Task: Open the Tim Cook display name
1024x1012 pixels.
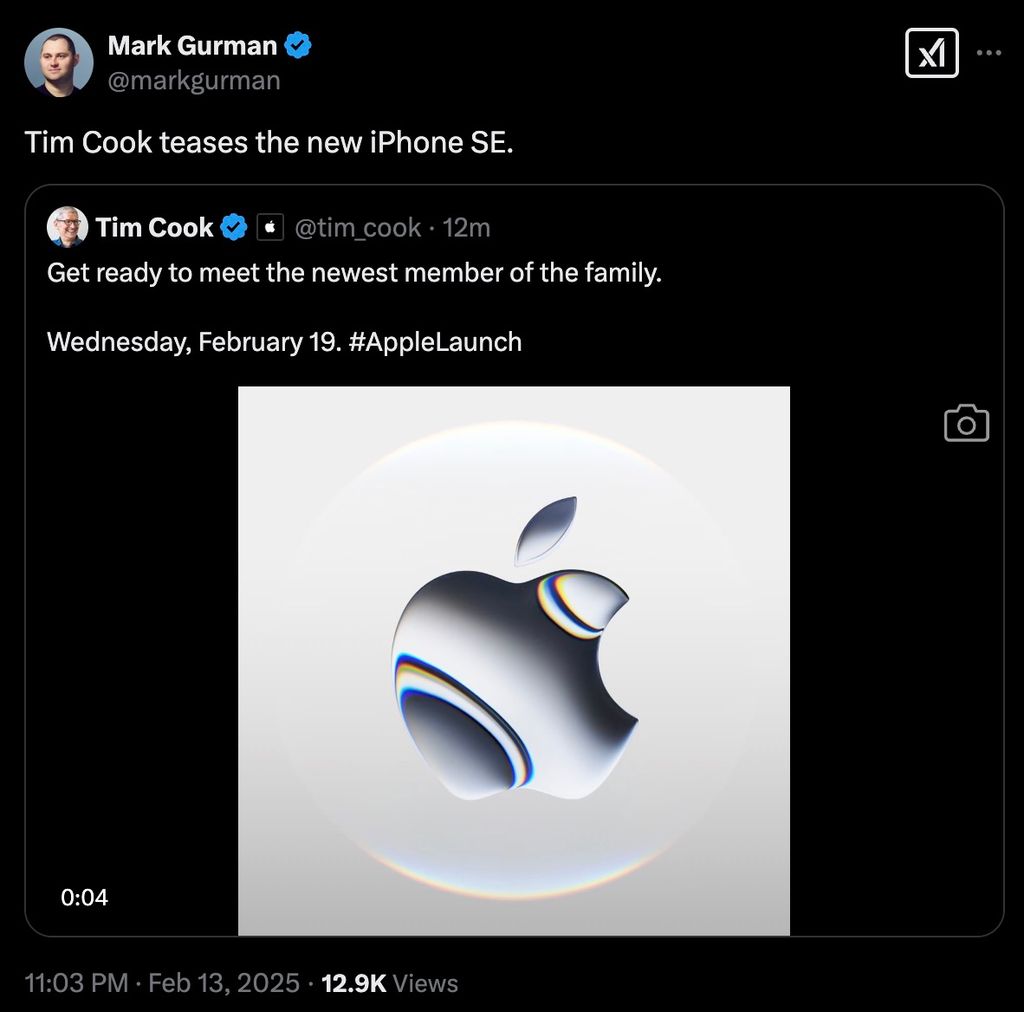Action: pyautogui.click(x=154, y=227)
